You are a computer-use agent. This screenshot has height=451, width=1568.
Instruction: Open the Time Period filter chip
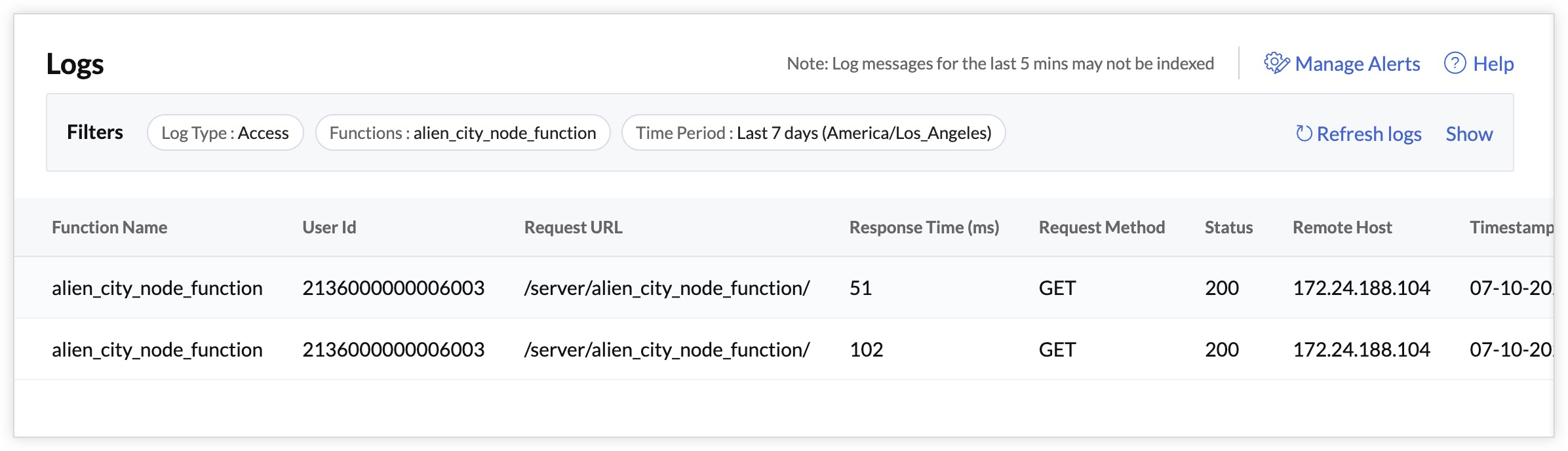pos(813,133)
